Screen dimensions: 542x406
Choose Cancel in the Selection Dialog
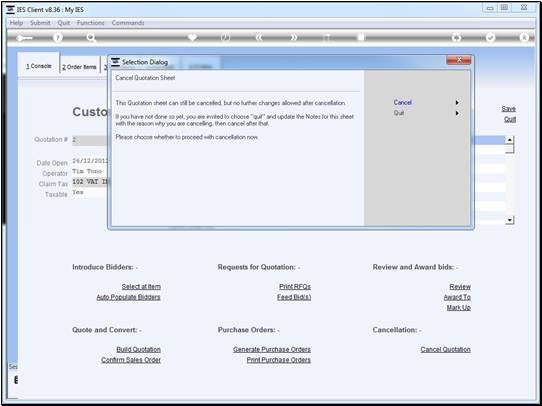tap(403, 102)
